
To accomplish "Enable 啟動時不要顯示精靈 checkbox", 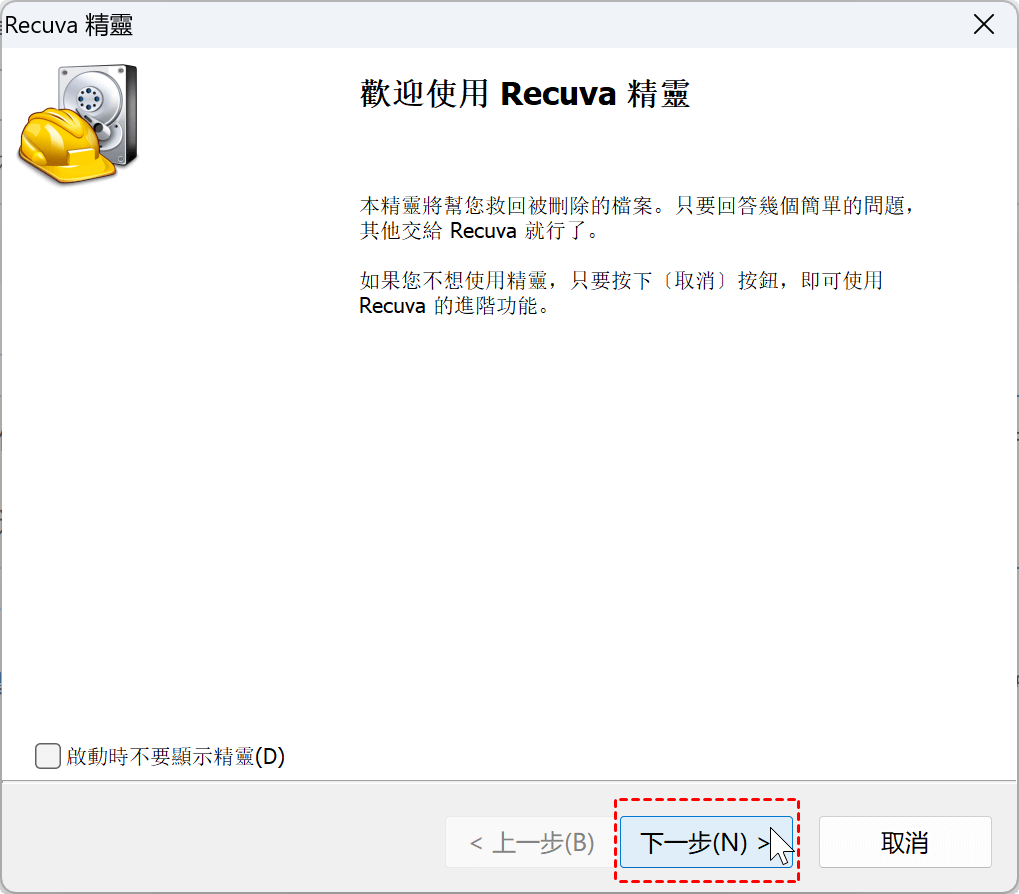I will click(x=47, y=756).
